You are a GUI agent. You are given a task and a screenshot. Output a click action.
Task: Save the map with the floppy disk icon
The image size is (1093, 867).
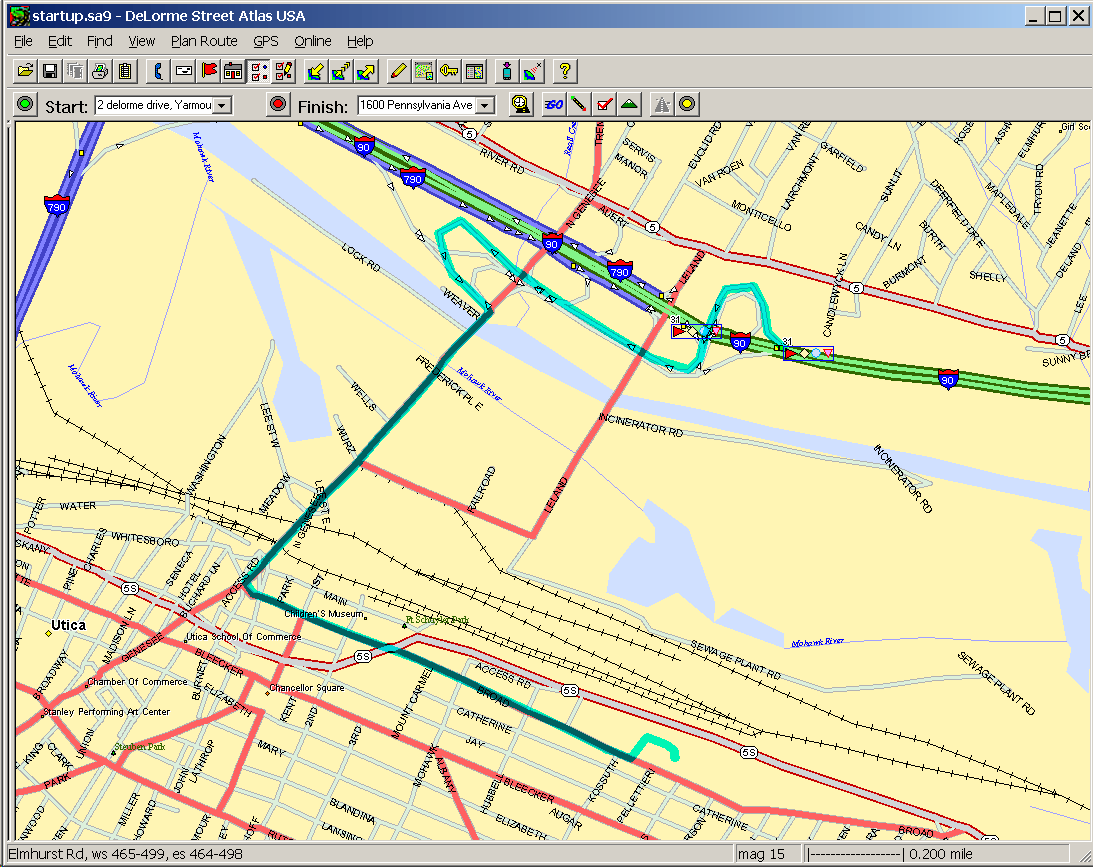click(50, 71)
